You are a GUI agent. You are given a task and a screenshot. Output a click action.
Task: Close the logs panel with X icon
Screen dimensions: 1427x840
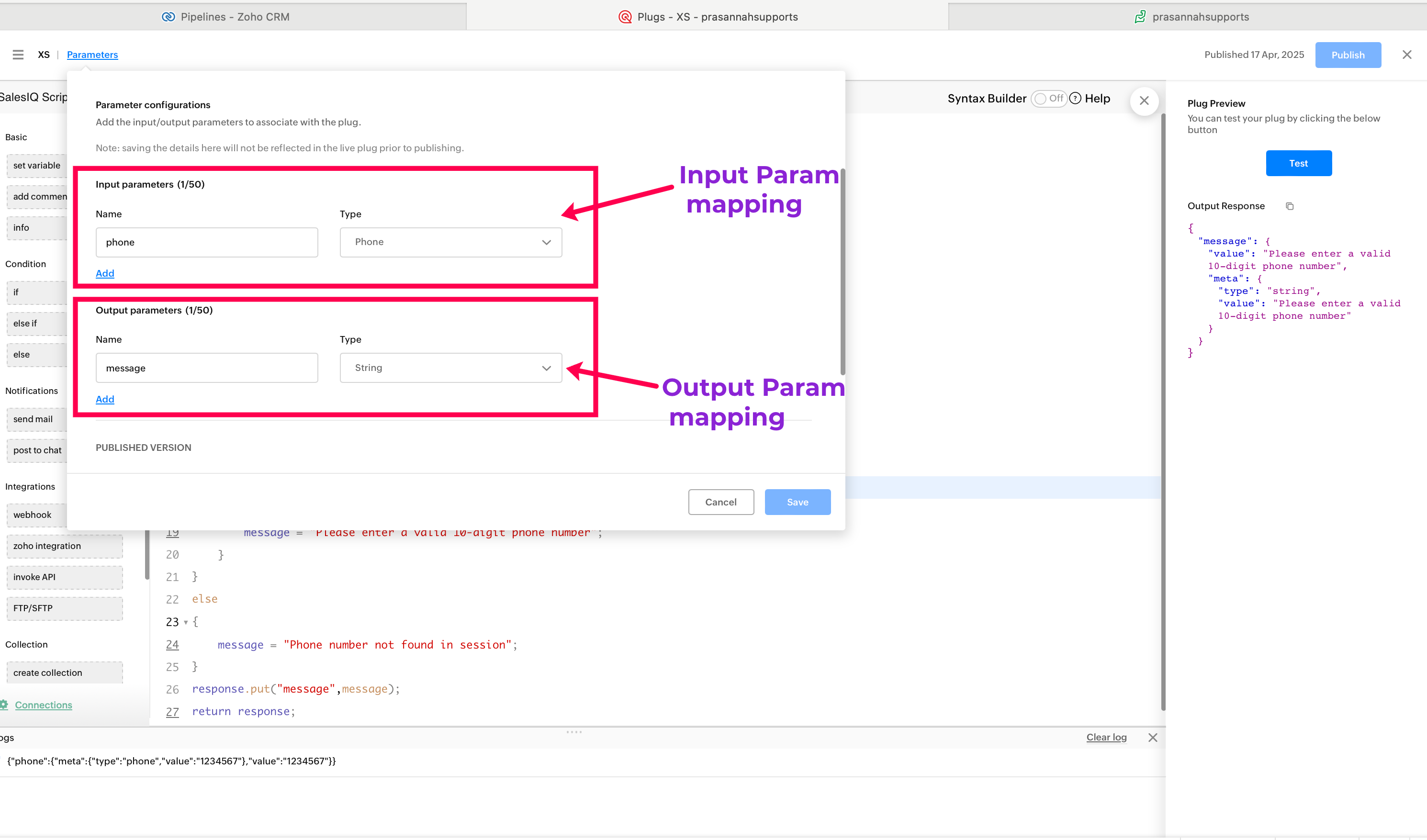point(1152,737)
